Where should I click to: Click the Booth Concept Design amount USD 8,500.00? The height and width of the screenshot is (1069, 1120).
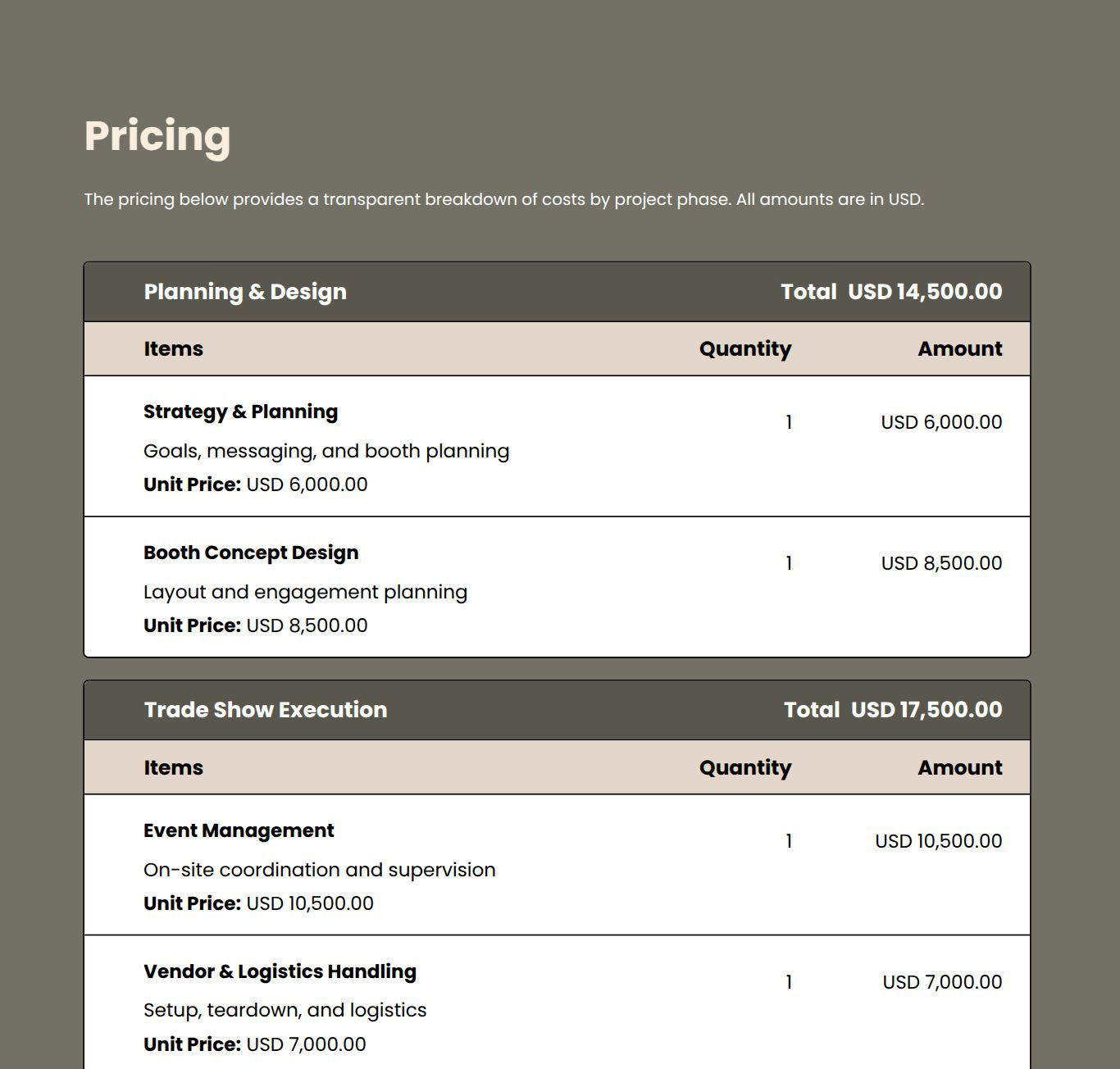941,563
